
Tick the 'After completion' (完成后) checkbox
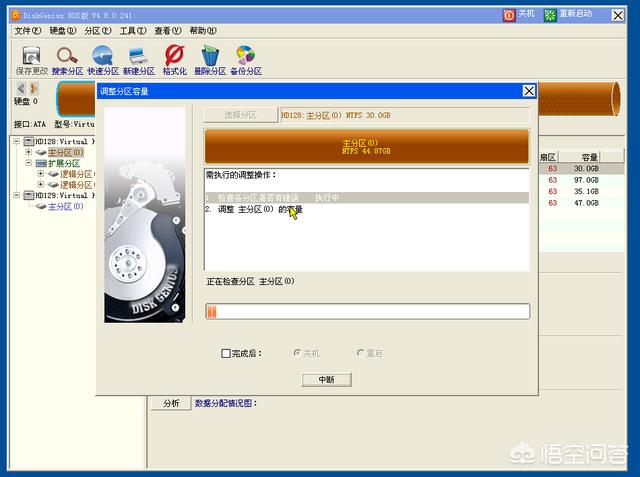coord(226,353)
